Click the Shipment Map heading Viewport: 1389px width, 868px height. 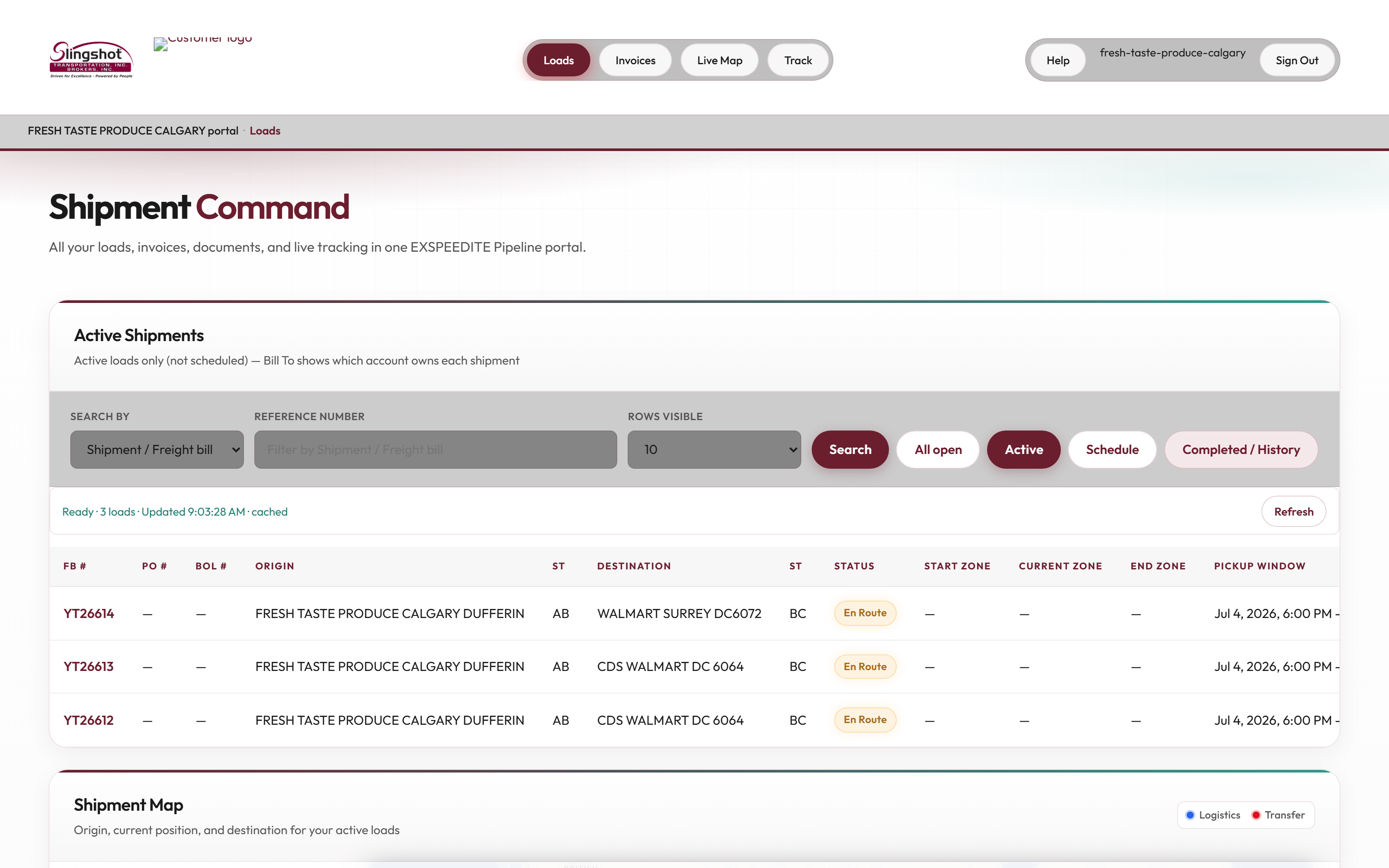(128, 805)
